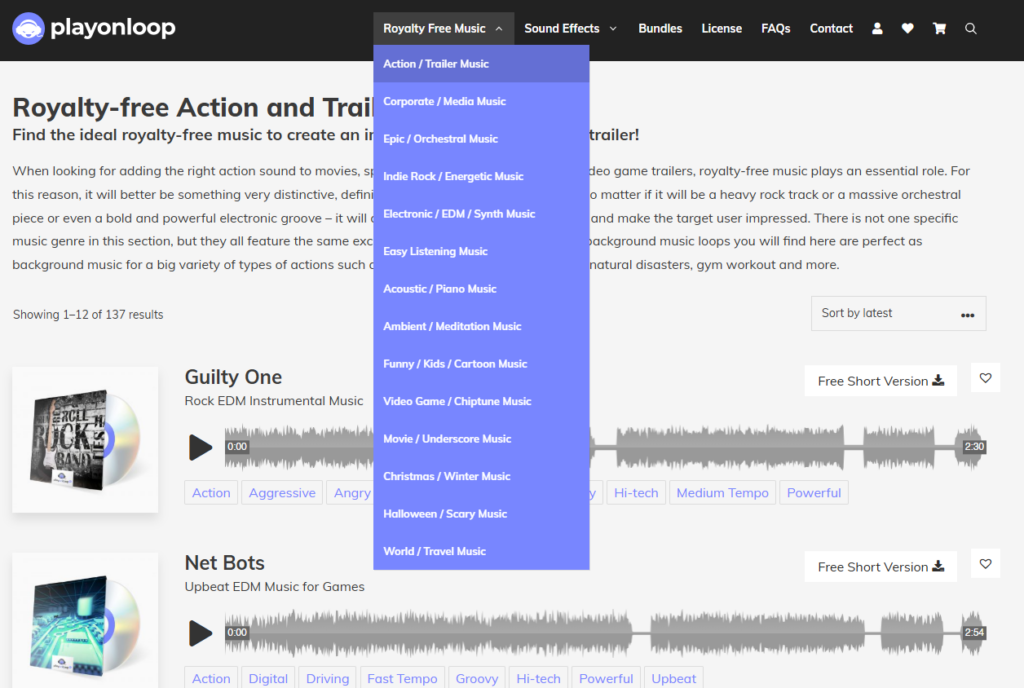Select Halloween / Scary Music
This screenshot has height=688, width=1024.
point(481,514)
